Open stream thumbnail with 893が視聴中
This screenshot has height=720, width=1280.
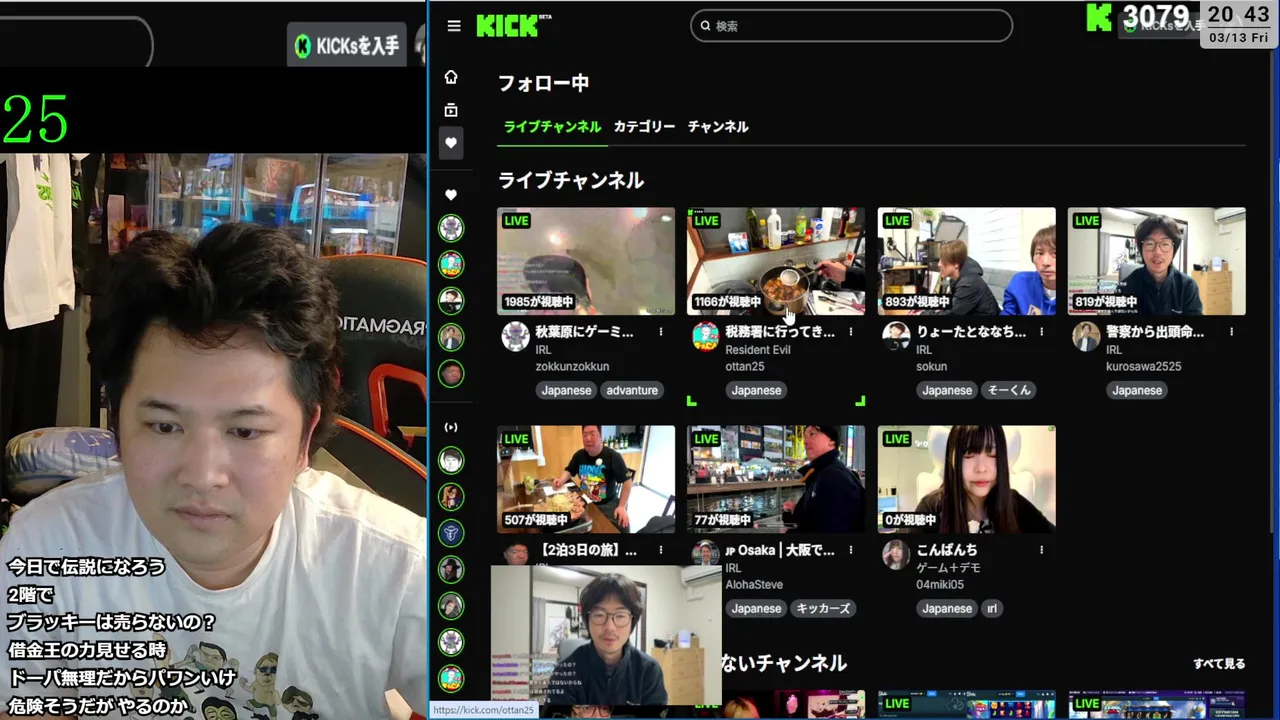966,261
